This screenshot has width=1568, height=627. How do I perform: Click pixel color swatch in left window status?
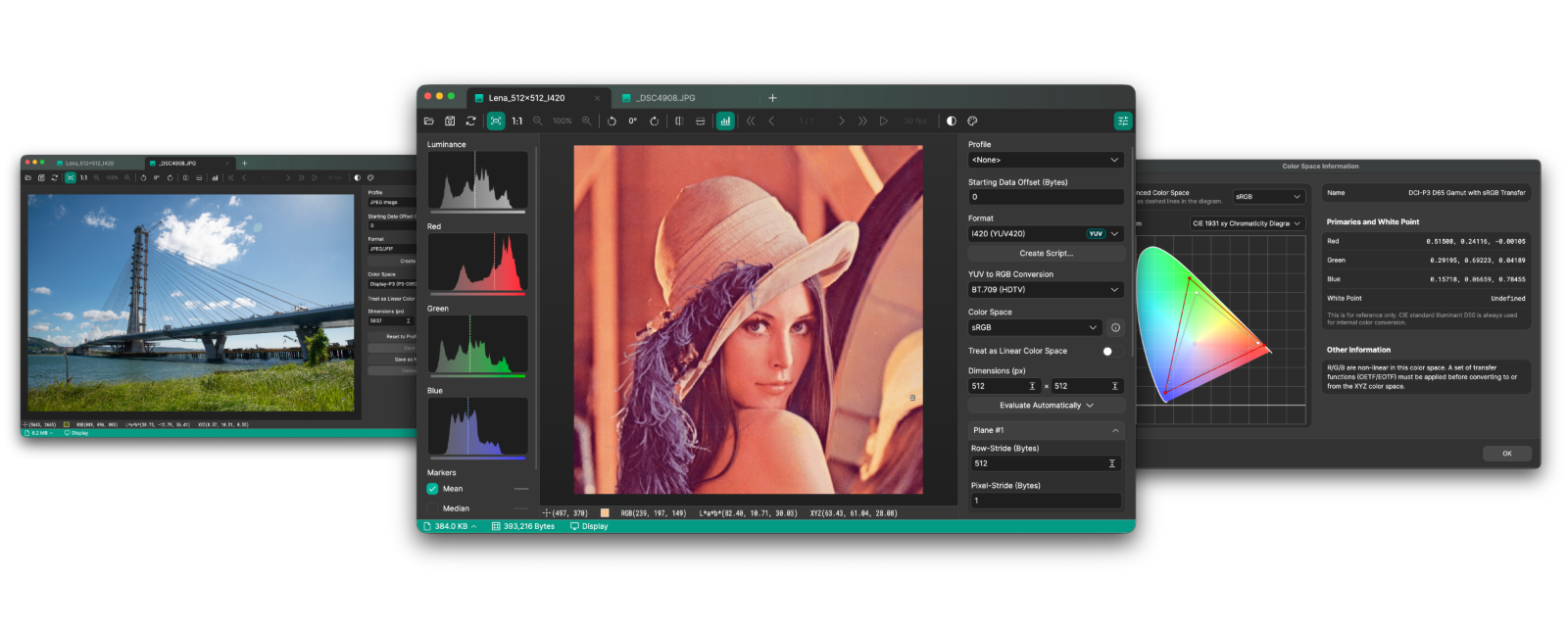tap(67, 425)
